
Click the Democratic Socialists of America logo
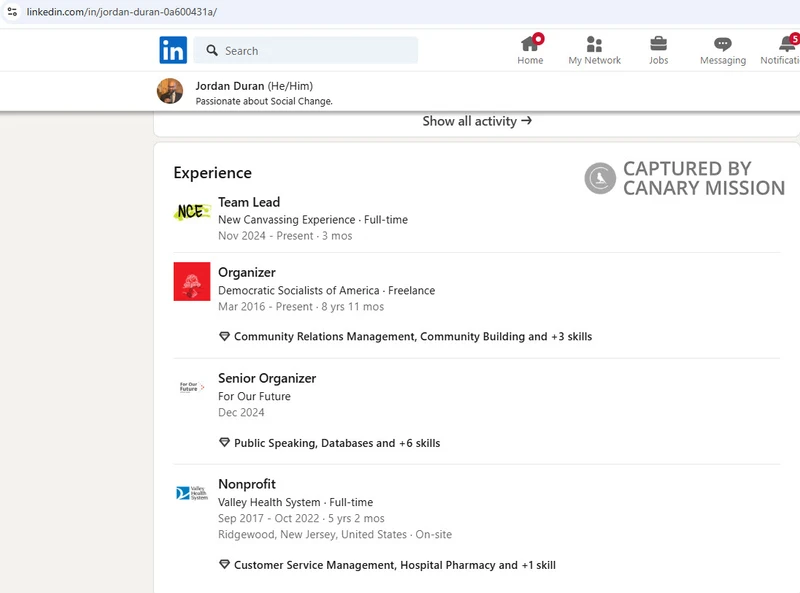pyautogui.click(x=192, y=282)
